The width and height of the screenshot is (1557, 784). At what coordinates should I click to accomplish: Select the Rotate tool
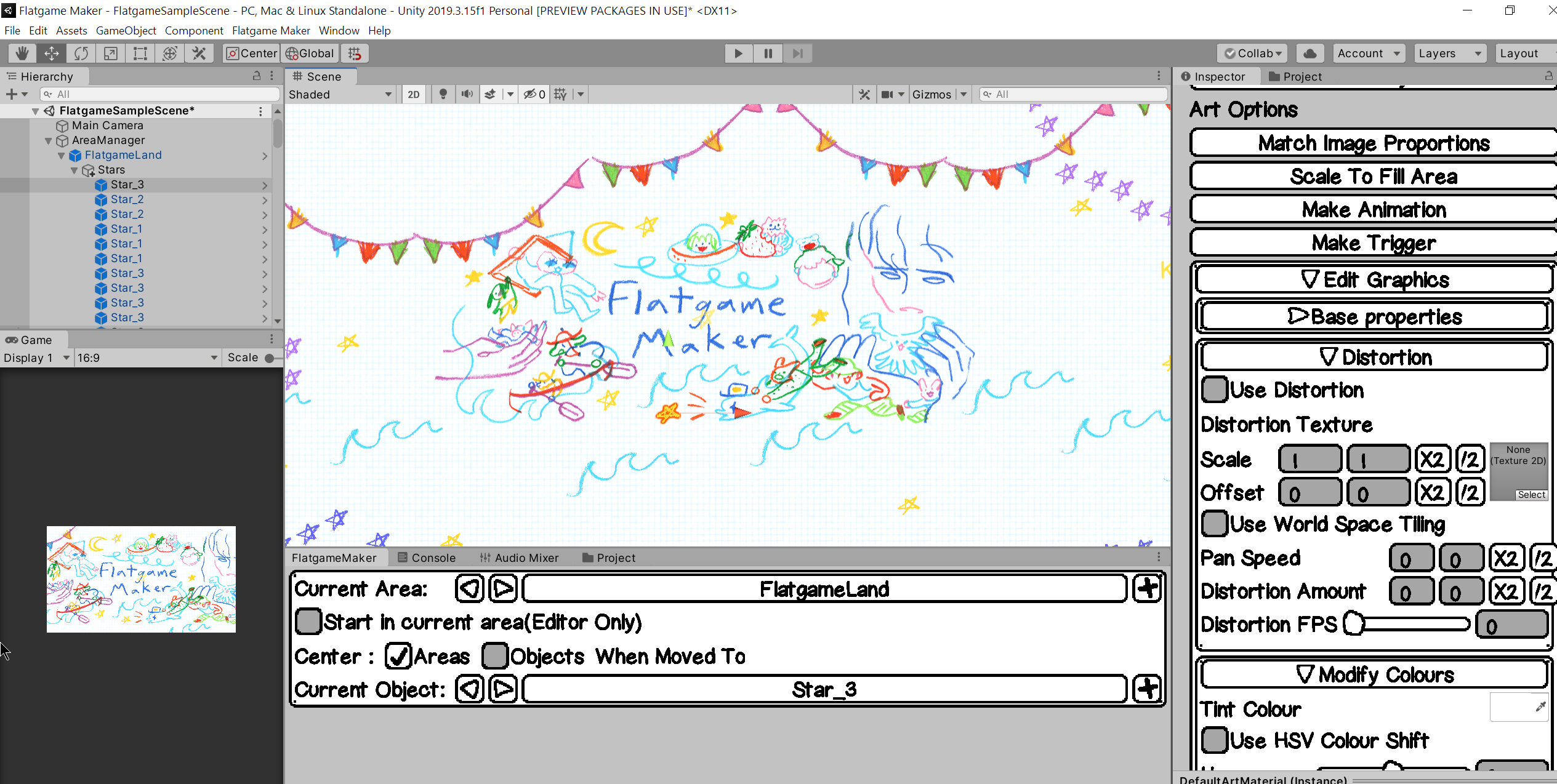[81, 54]
